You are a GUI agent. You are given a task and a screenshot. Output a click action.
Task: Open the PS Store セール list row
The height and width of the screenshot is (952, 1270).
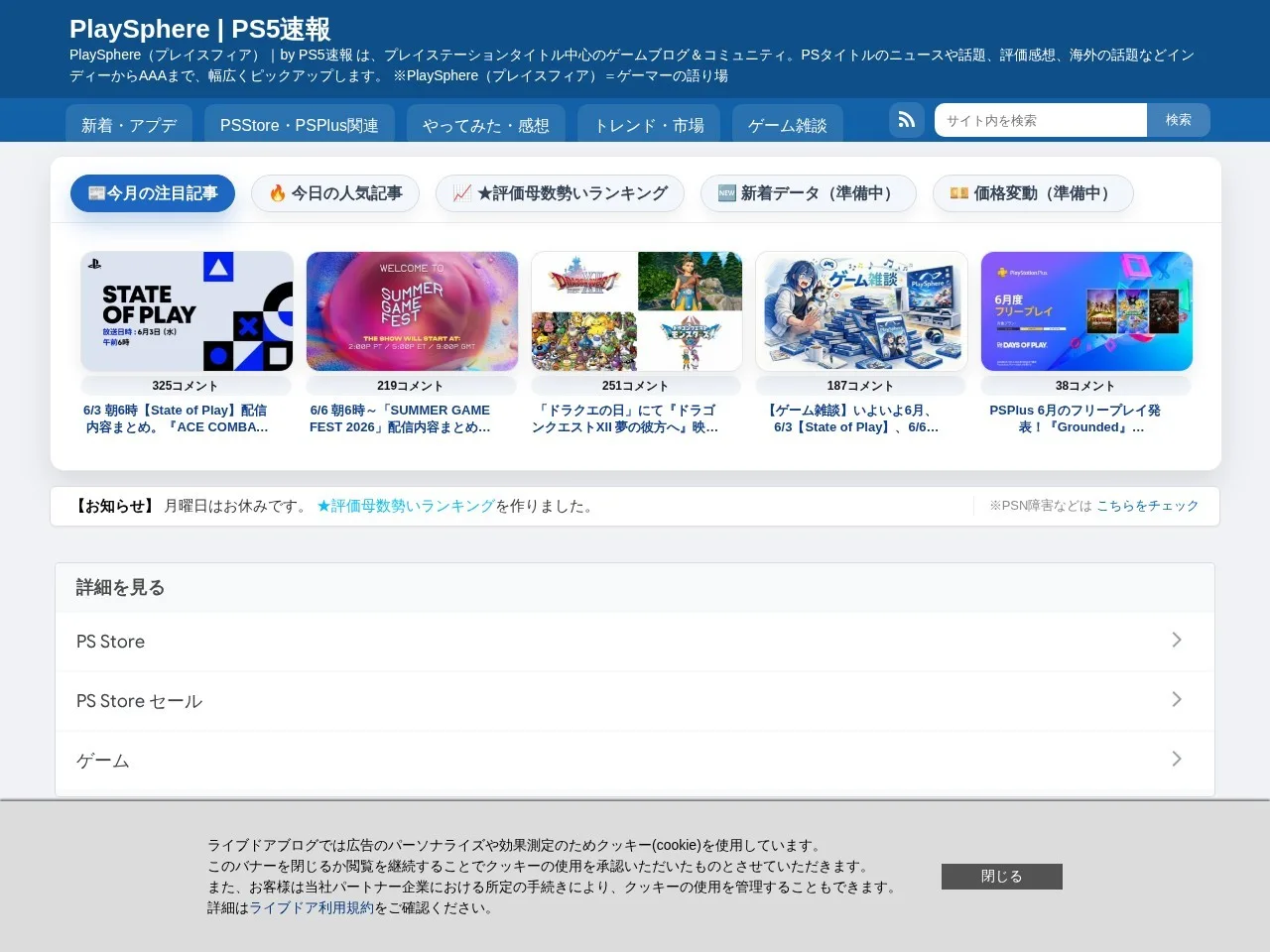pyautogui.click(x=635, y=701)
